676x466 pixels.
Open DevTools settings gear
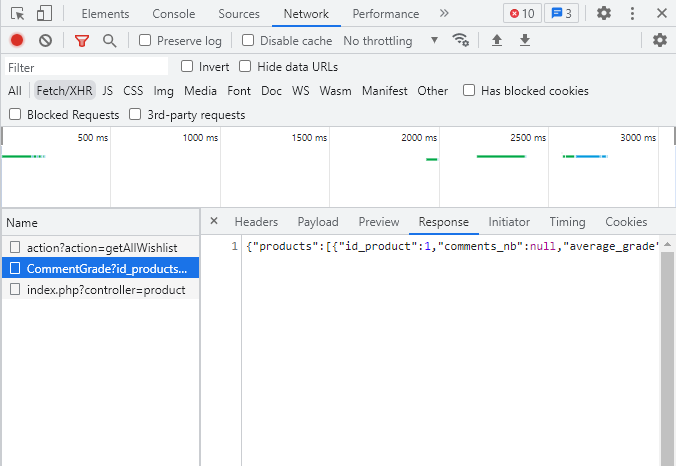tap(604, 14)
